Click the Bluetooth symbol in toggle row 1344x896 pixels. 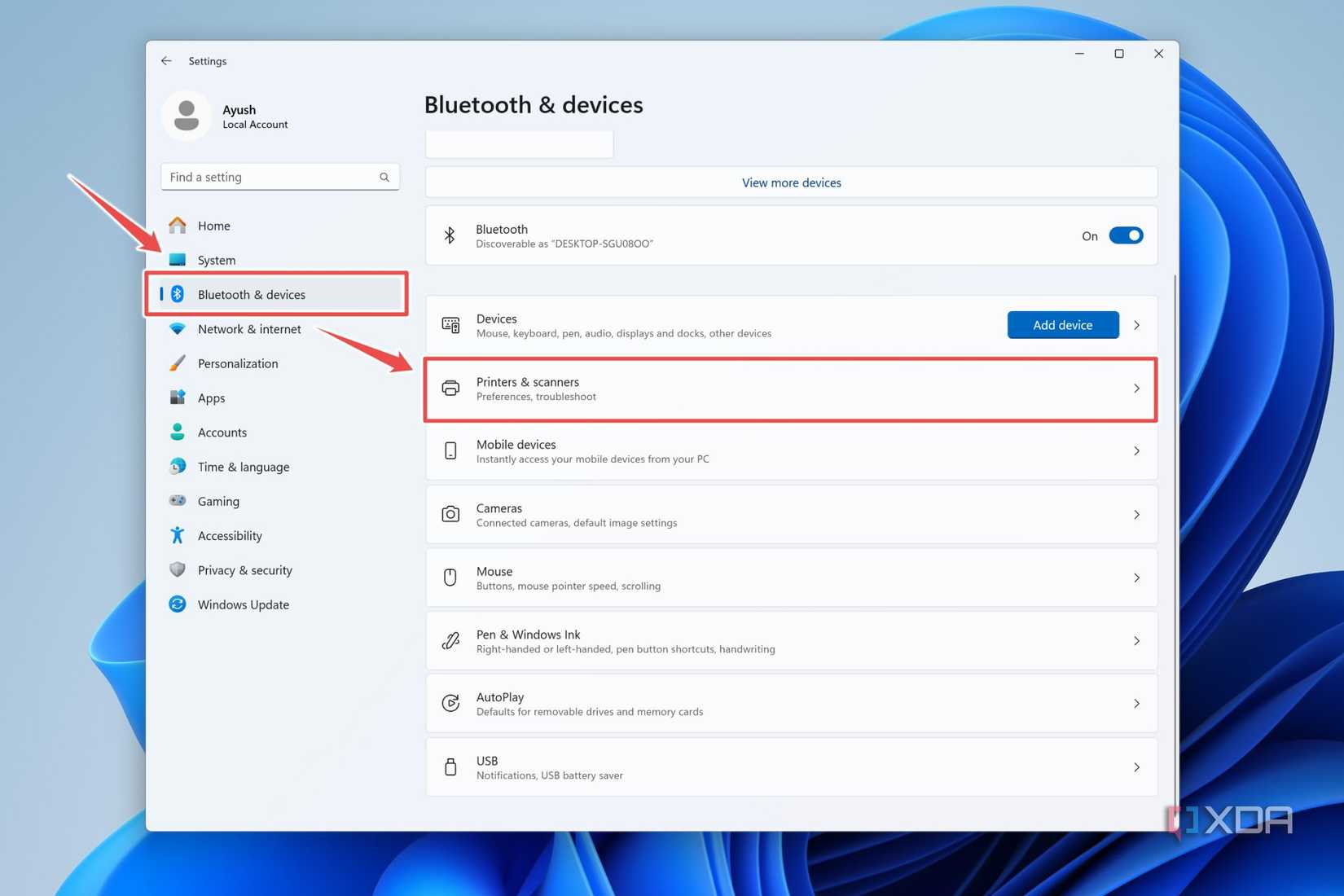[450, 235]
